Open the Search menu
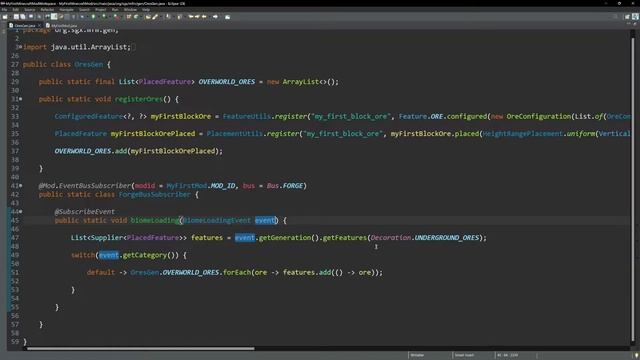 (84, 9)
